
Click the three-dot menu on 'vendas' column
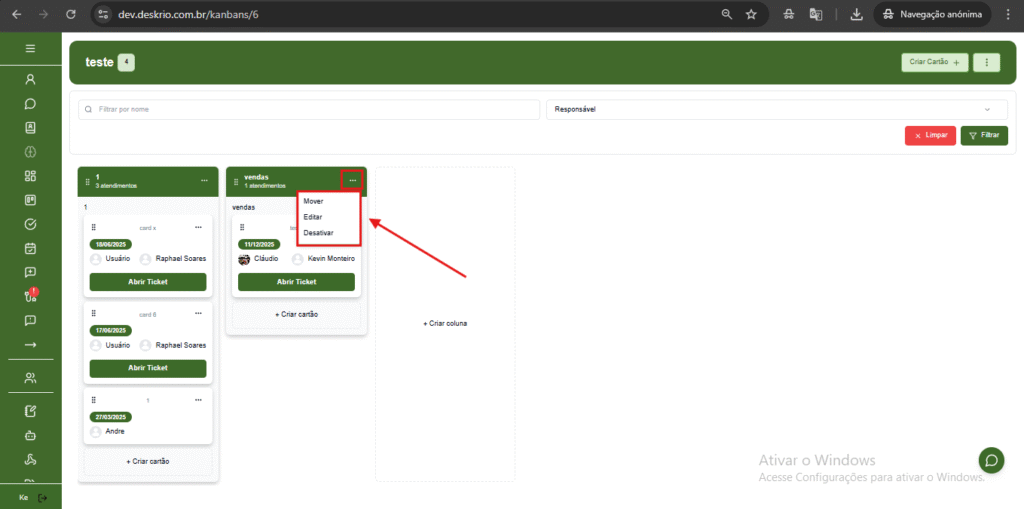(x=352, y=180)
